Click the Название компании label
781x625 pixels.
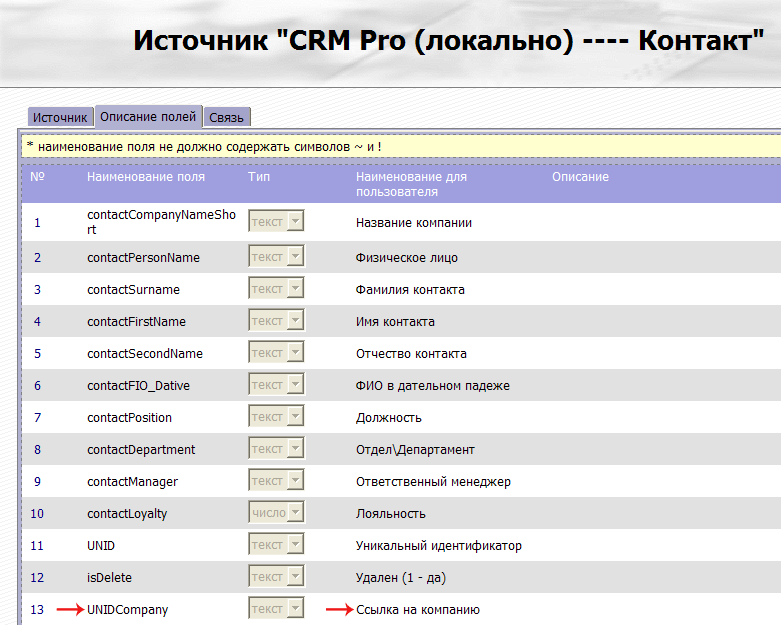(x=414, y=223)
